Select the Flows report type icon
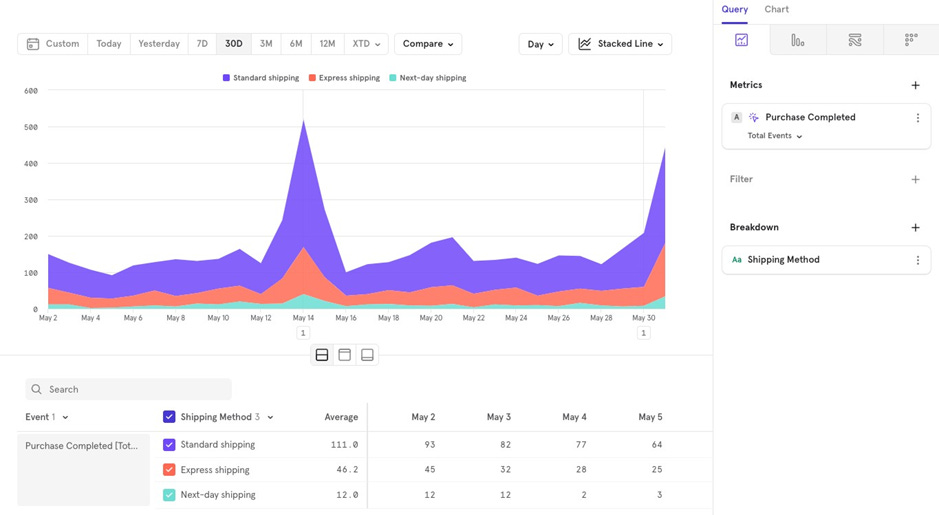 pos(855,40)
